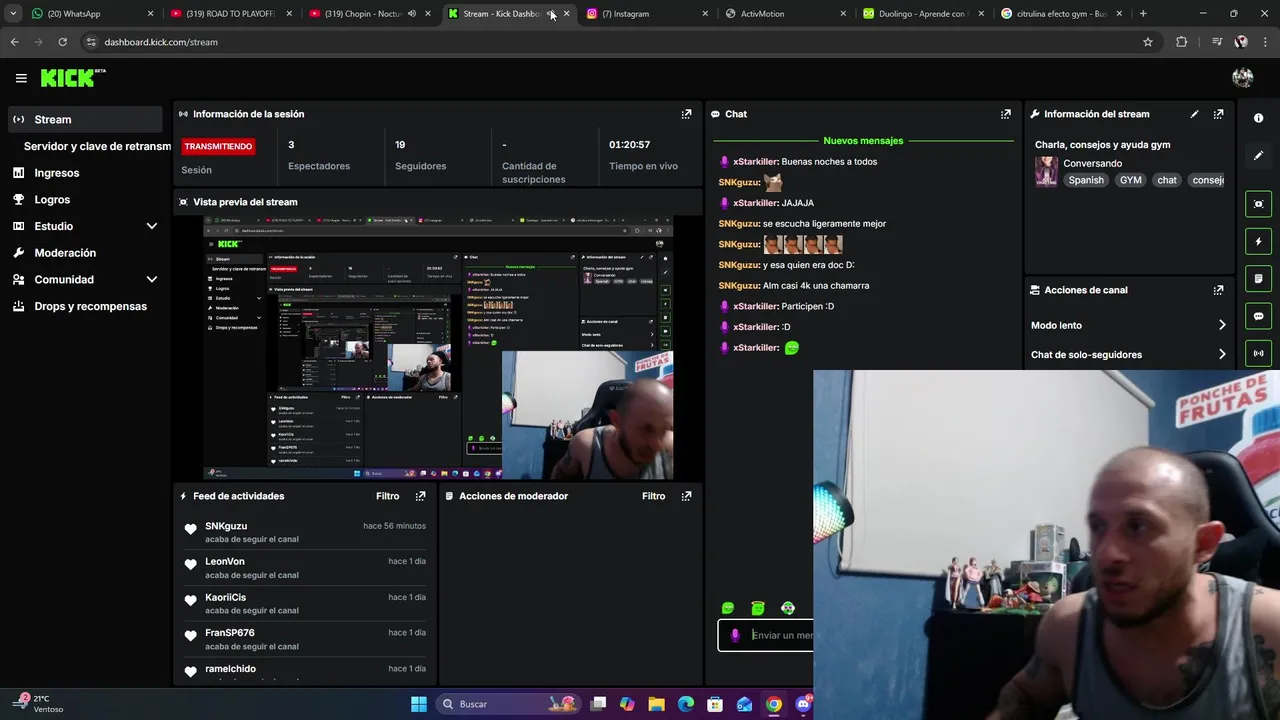Toggle the stream preview widget icon

[x=1258, y=204]
